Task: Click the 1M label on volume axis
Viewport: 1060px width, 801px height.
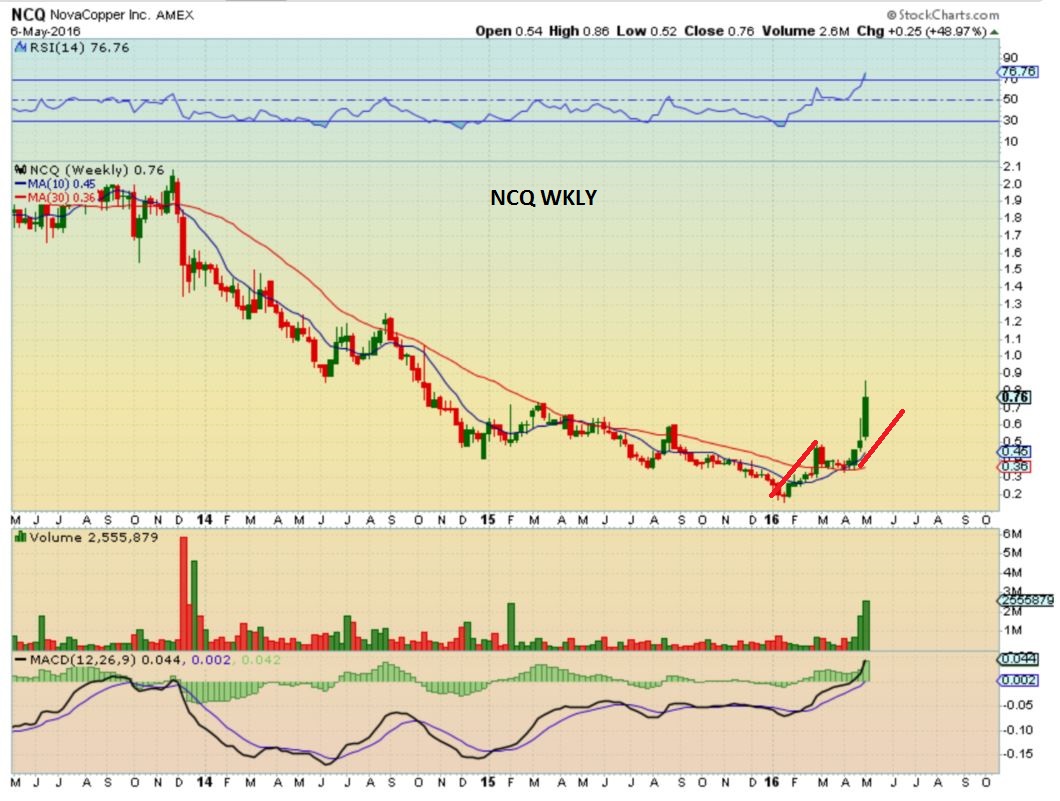Action: pyautogui.click(x=1012, y=630)
